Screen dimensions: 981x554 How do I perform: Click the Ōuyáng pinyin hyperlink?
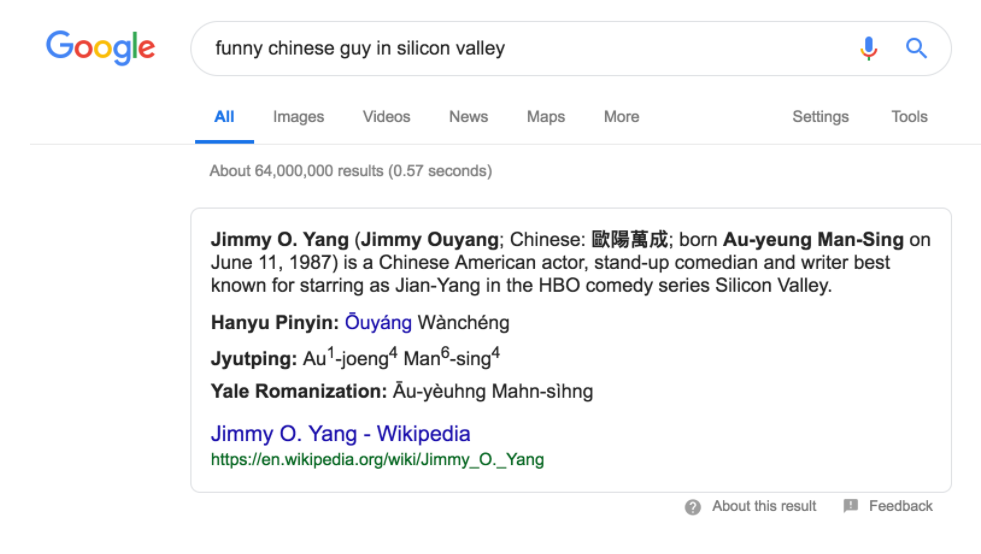[378, 322]
